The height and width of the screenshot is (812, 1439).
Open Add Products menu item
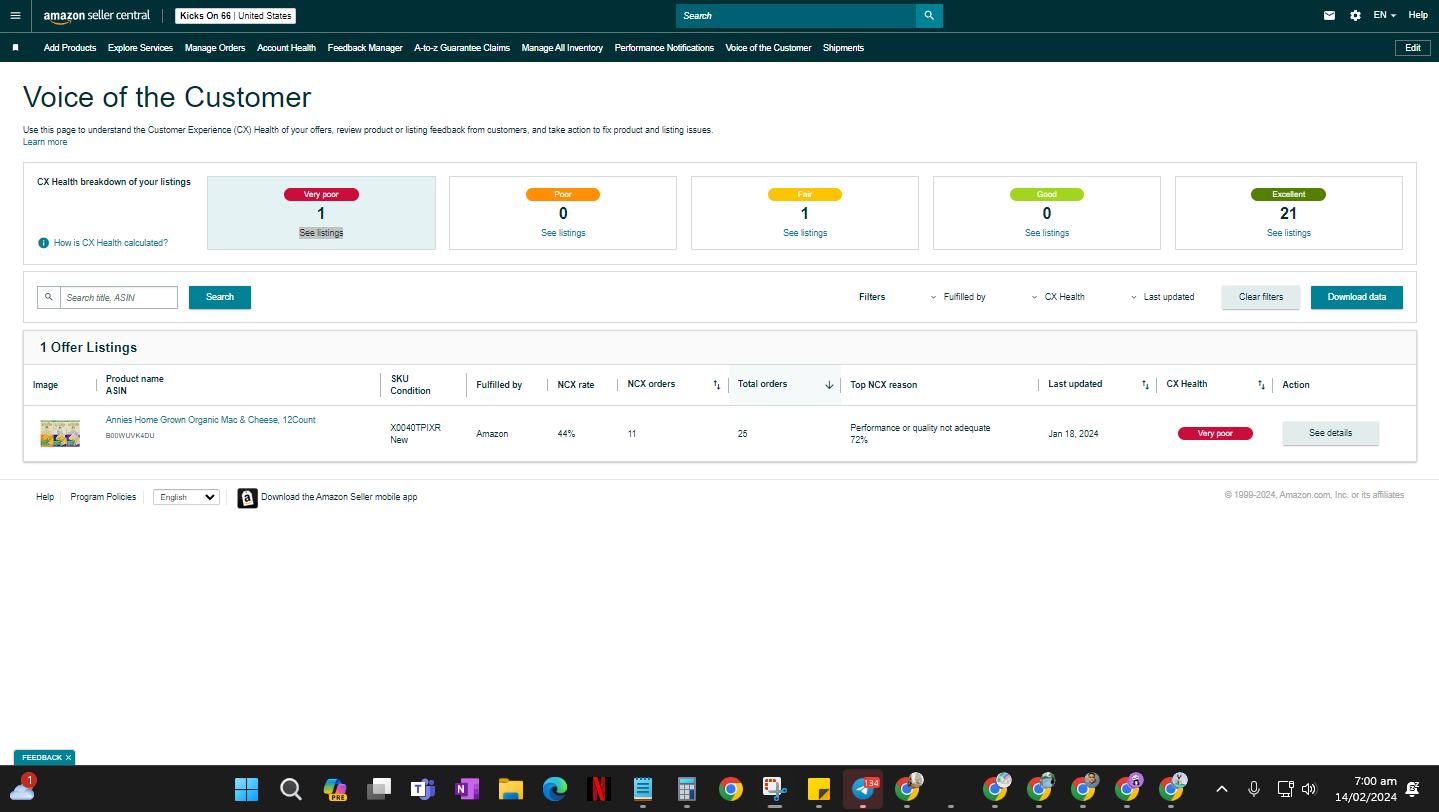point(70,48)
